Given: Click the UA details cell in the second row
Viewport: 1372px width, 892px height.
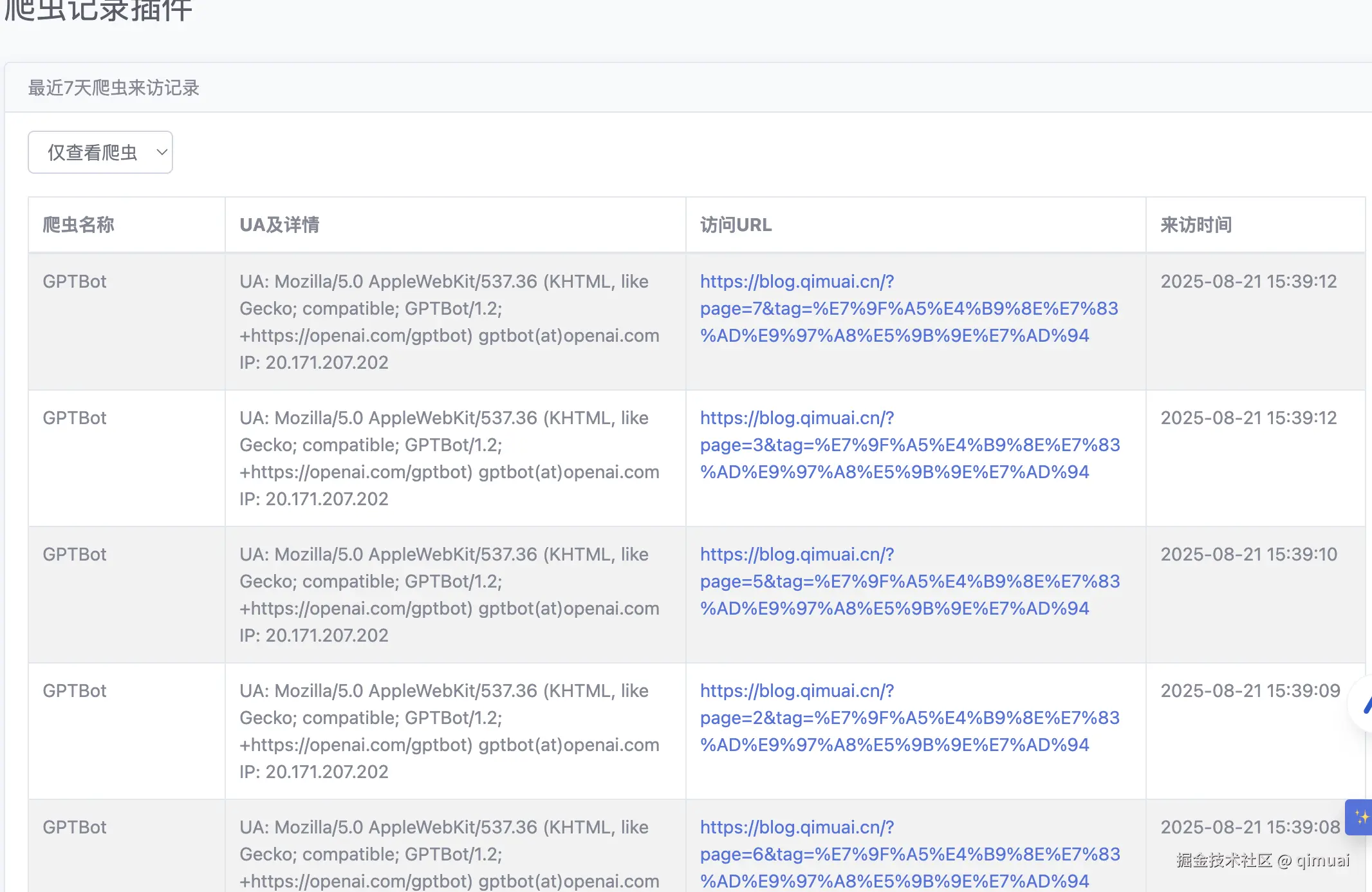Looking at the screenshot, I should (449, 458).
